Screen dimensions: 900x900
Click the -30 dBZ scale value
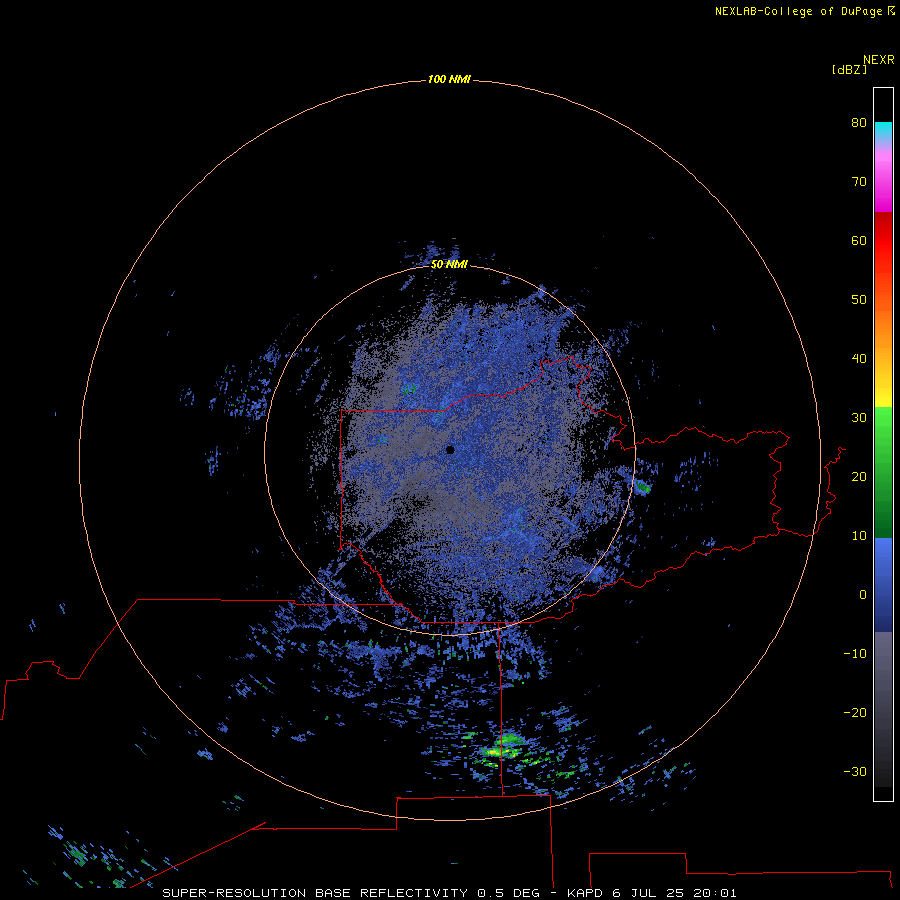[x=855, y=771]
